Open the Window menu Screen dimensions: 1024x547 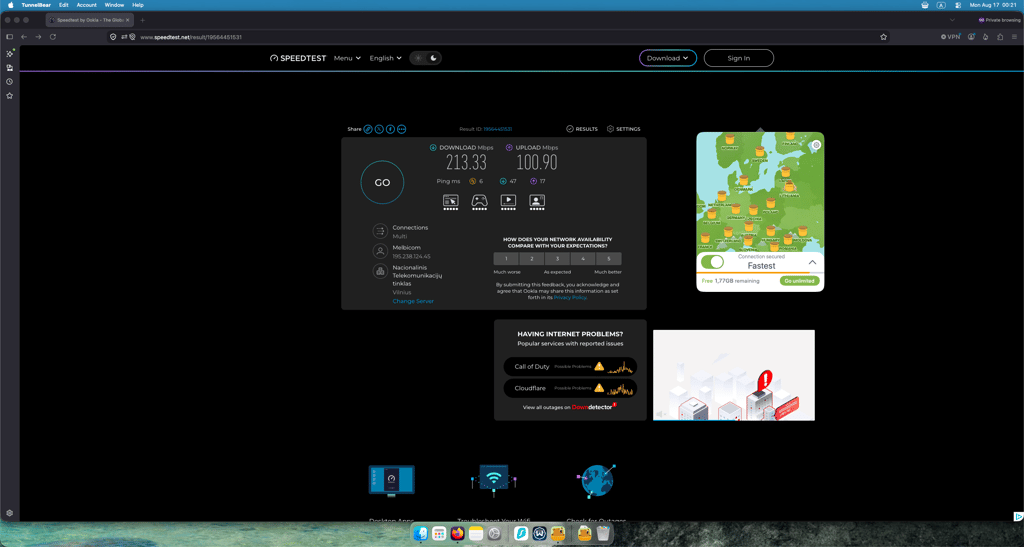(114, 5)
